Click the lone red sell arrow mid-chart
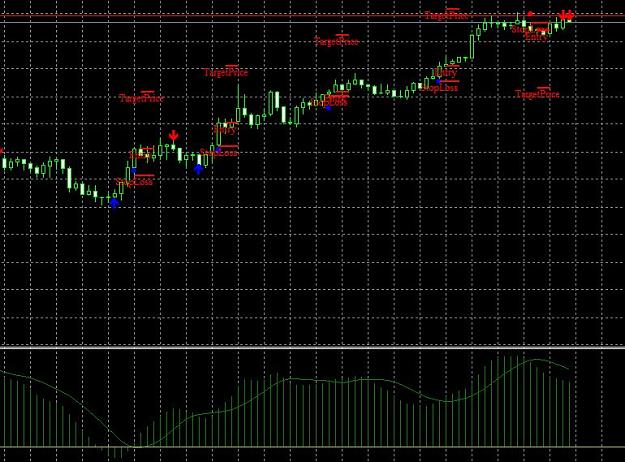Image resolution: width=625 pixels, height=462 pixels. tap(173, 136)
